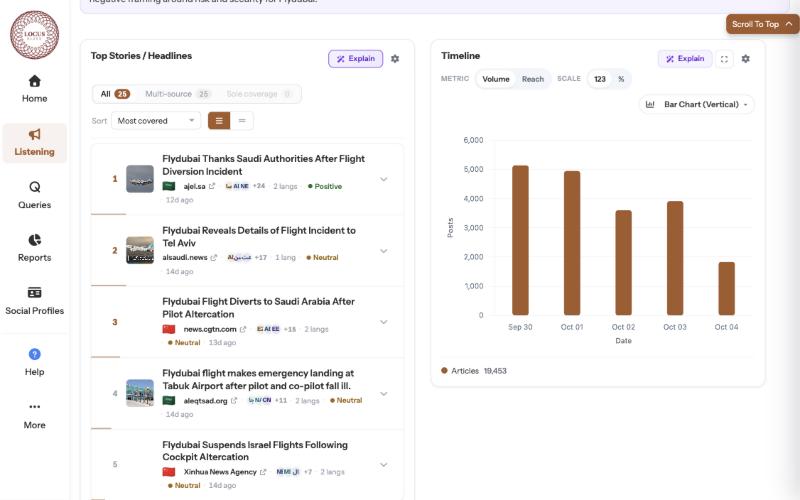Open aleqtsad.org external link icon
800x500 pixels.
point(234,401)
